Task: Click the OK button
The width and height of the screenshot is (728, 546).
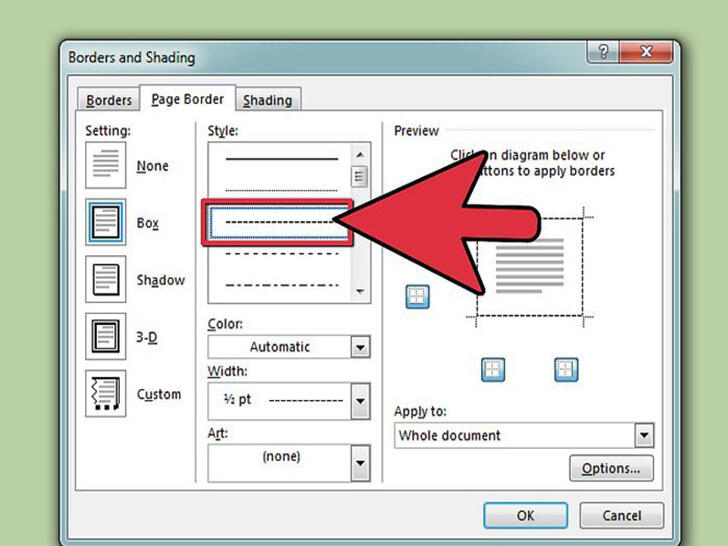Action: (x=525, y=515)
